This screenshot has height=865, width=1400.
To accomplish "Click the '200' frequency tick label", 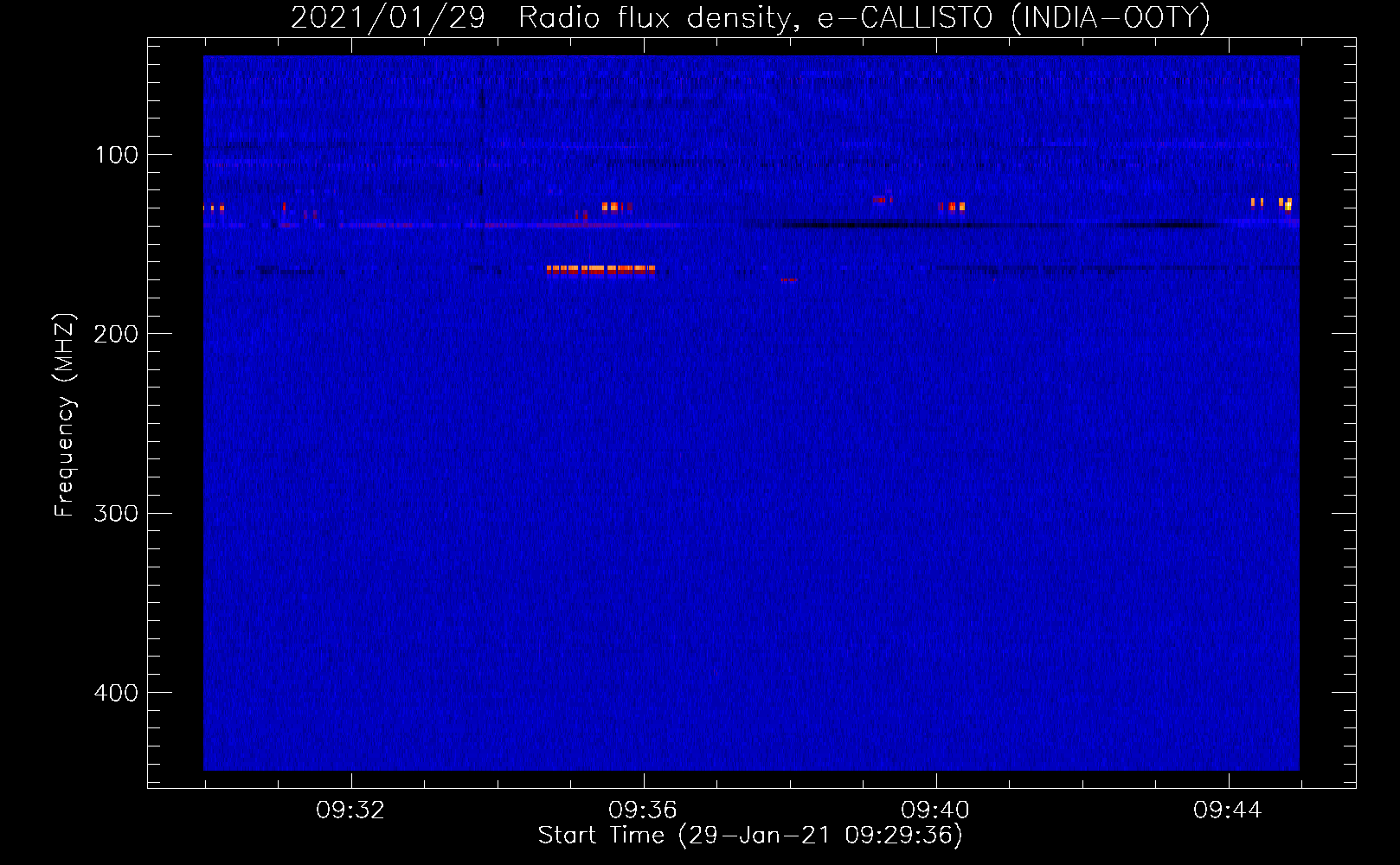I will click(x=116, y=334).
